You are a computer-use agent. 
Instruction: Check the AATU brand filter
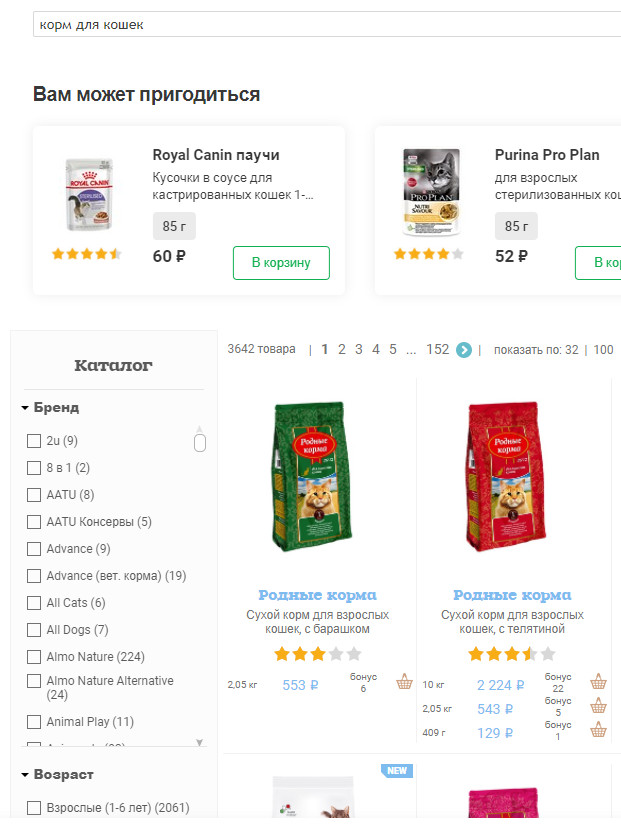[34, 495]
